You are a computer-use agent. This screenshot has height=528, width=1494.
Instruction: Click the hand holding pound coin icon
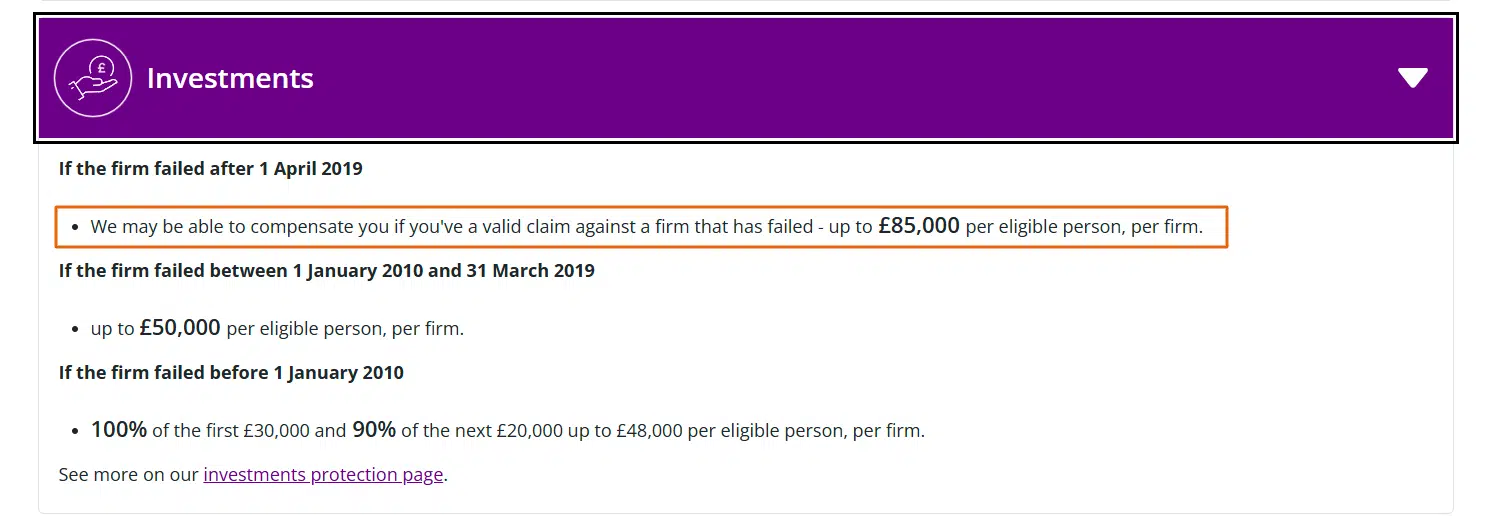(93, 78)
